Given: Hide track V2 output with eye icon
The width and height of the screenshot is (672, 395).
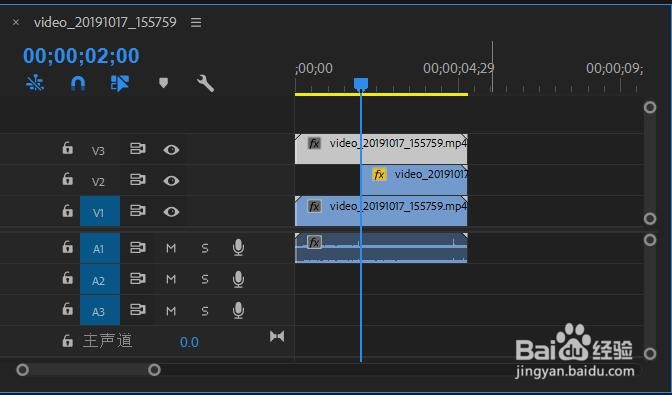Looking at the screenshot, I should (x=171, y=181).
